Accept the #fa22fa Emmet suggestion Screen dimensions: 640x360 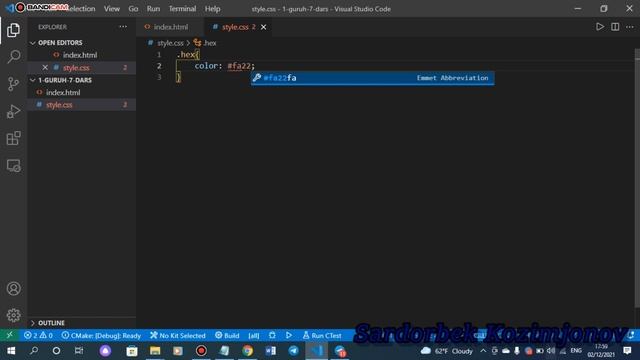(x=372, y=78)
